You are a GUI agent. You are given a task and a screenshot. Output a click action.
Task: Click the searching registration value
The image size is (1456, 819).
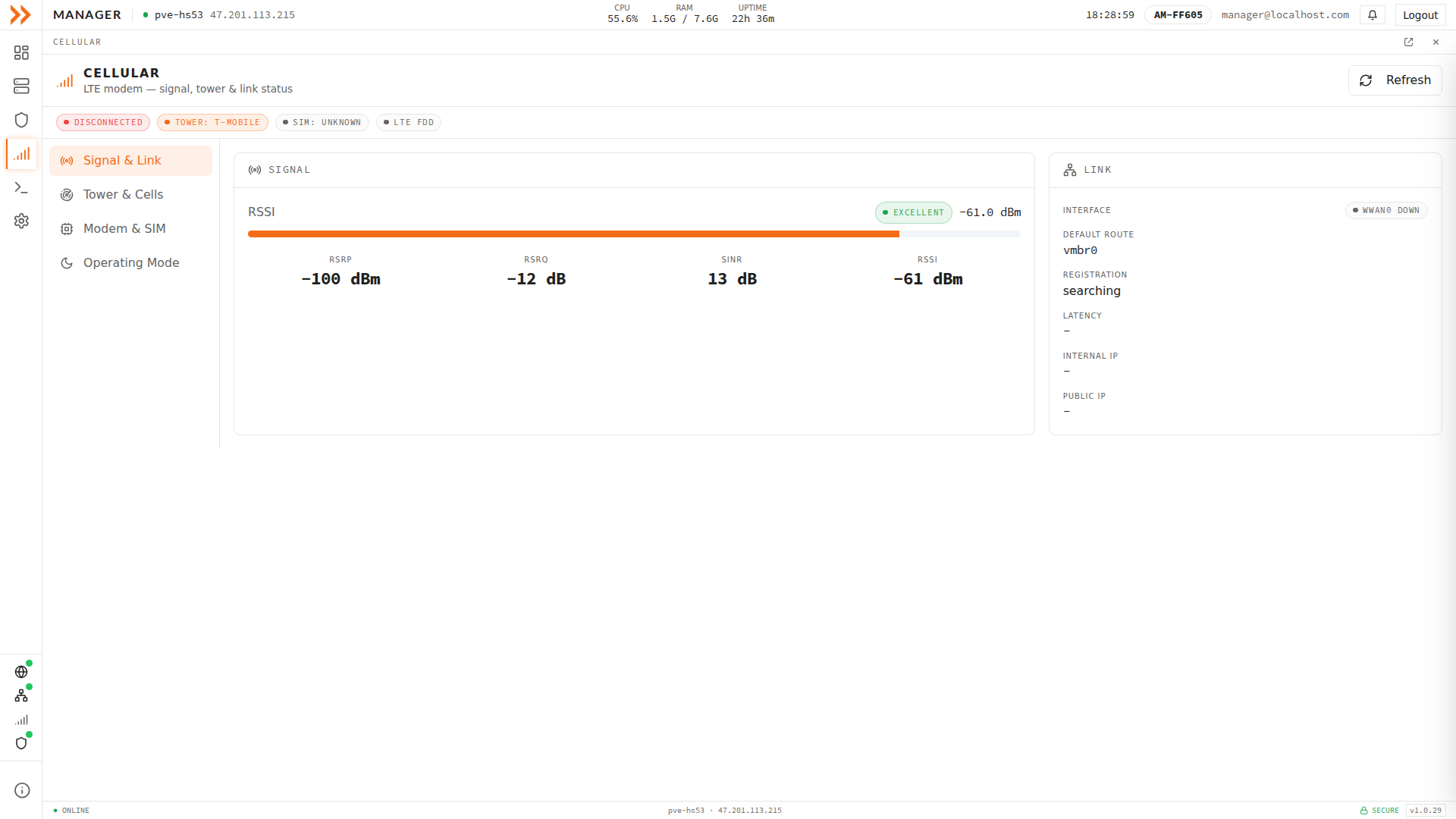(1091, 291)
